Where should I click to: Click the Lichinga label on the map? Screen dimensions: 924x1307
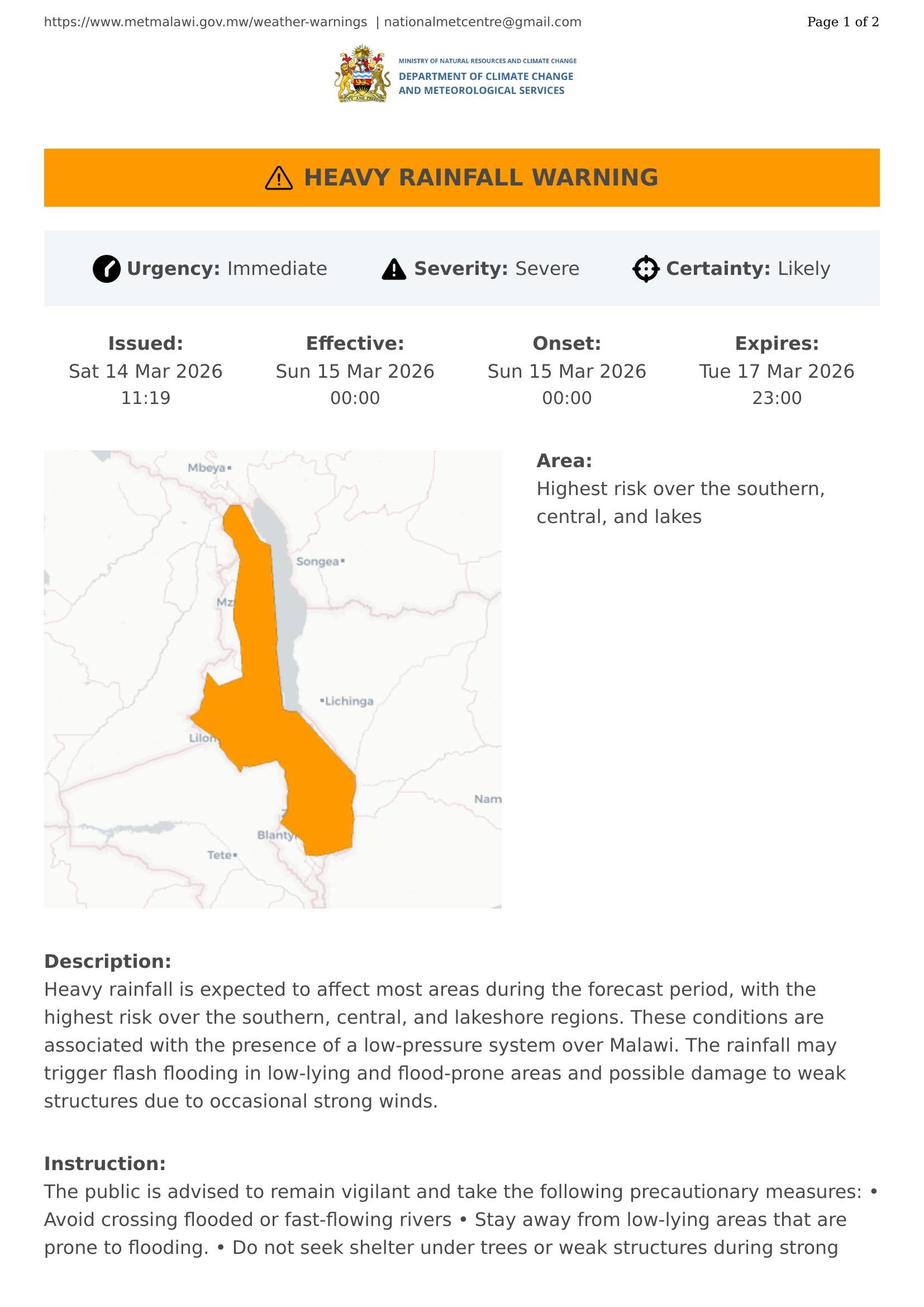click(349, 701)
